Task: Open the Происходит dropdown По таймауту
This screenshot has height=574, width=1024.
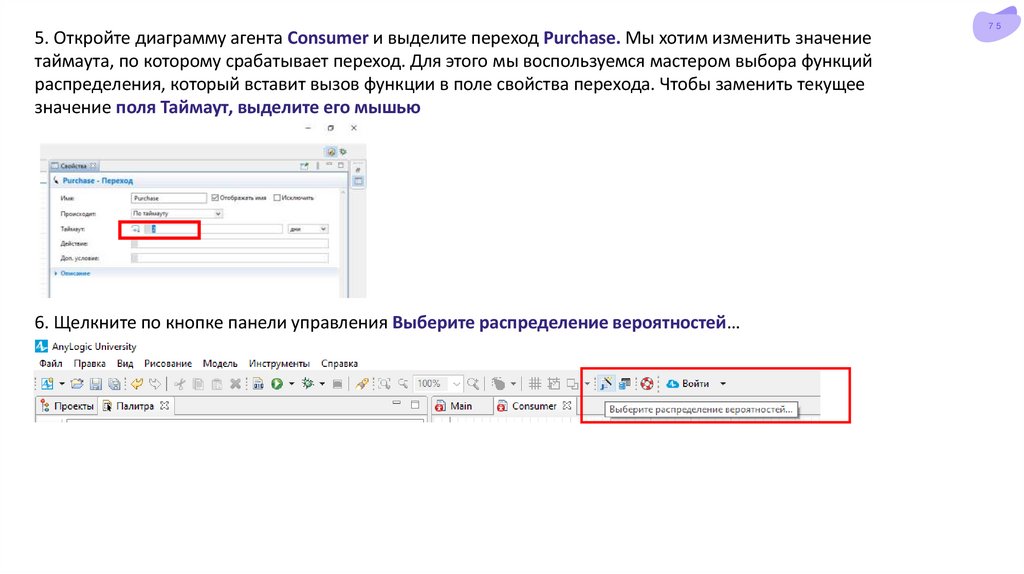Action: [x=177, y=213]
